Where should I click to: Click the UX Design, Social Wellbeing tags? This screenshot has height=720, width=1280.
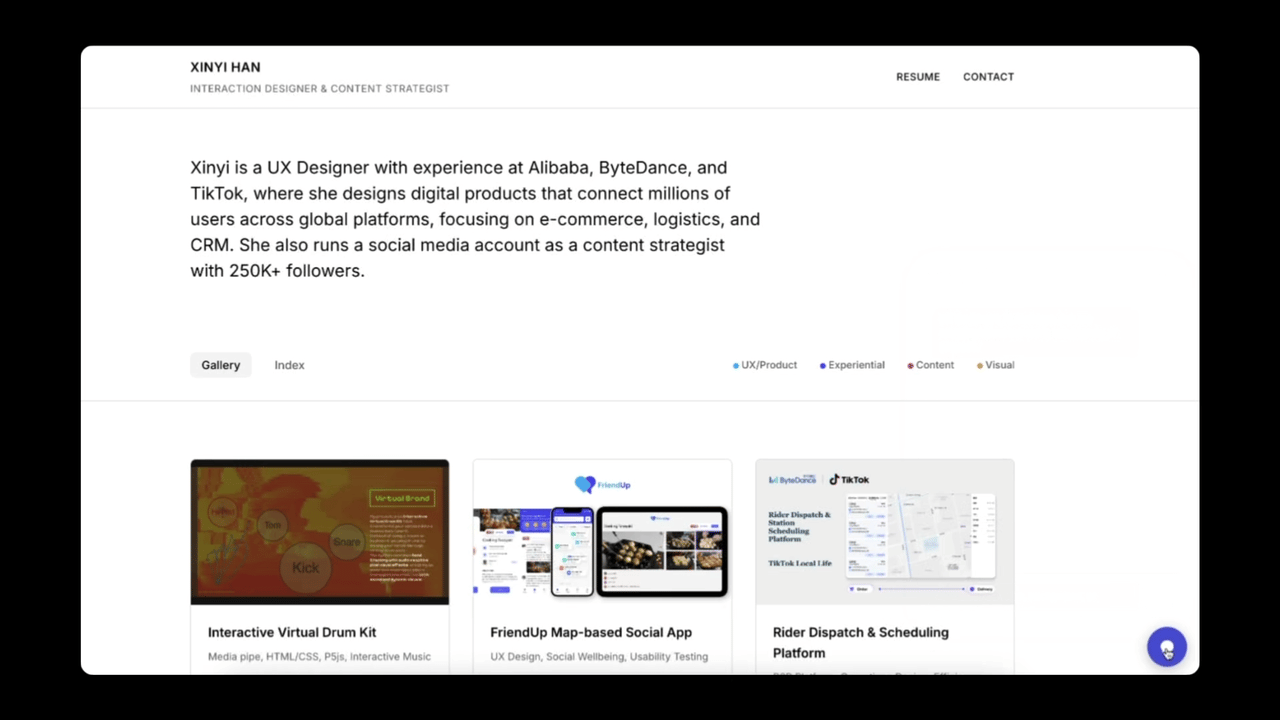tap(599, 657)
